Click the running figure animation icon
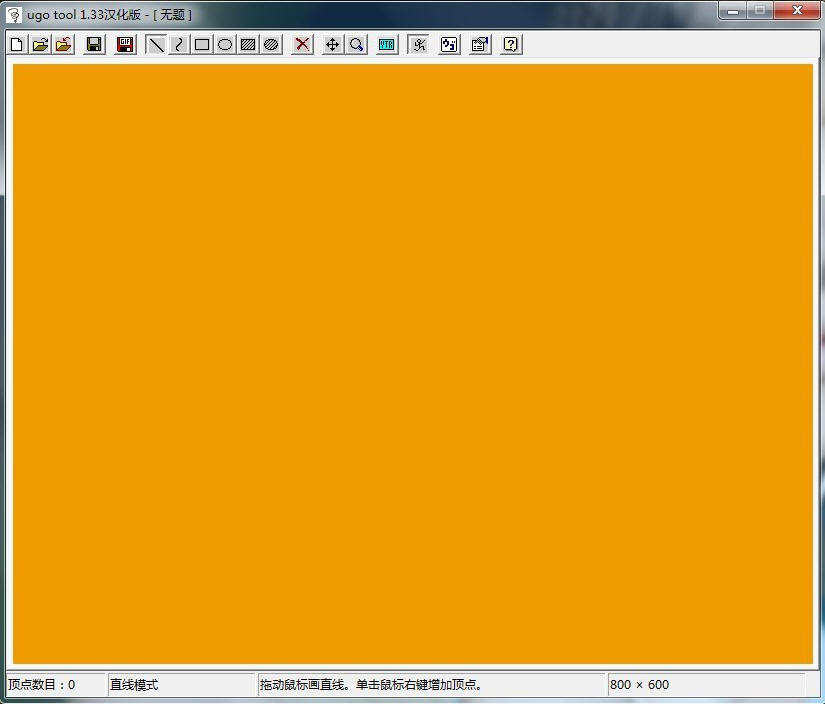The height and width of the screenshot is (704, 825). [418, 45]
